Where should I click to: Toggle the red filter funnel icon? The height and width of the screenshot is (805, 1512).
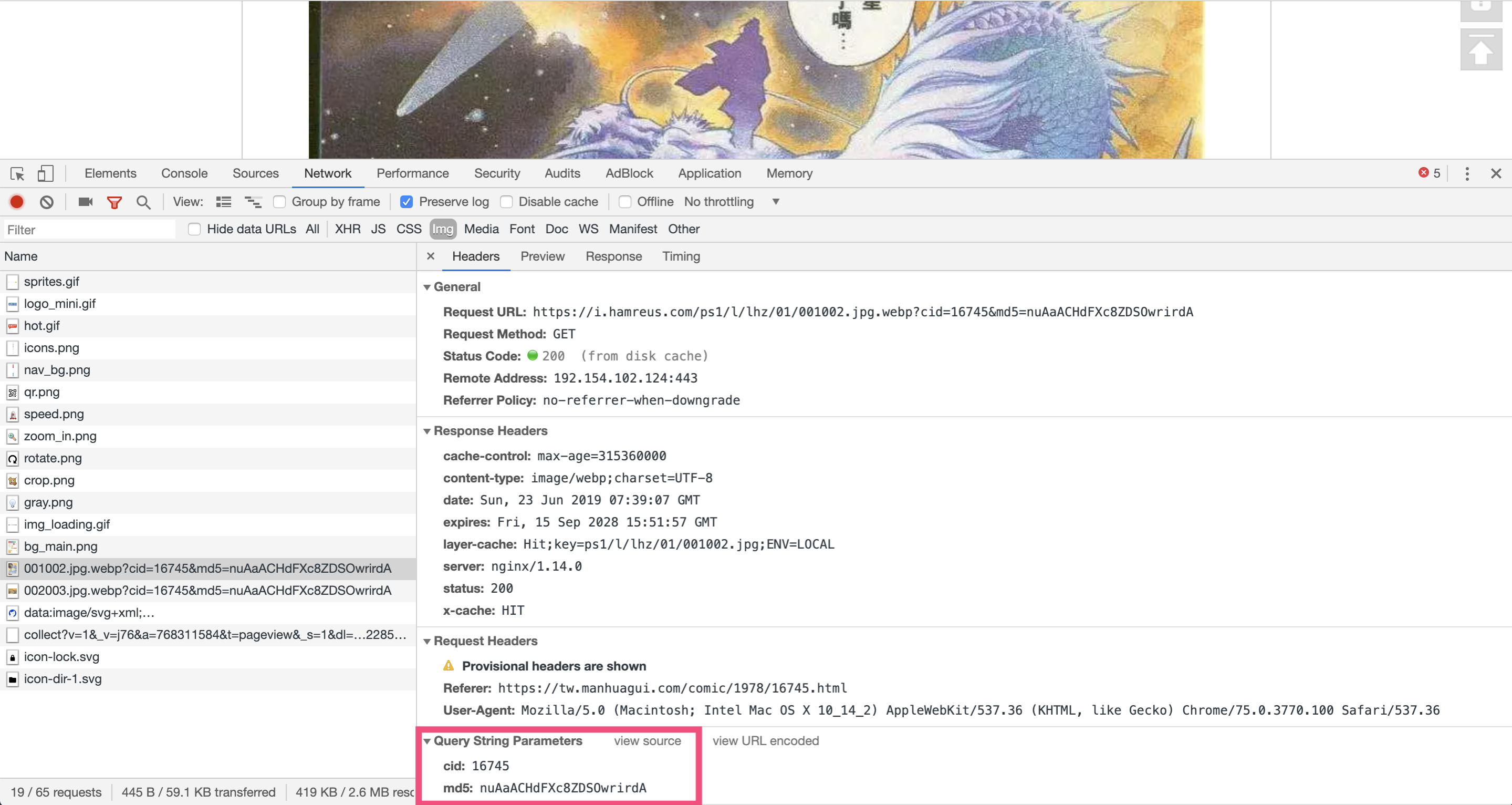point(114,202)
